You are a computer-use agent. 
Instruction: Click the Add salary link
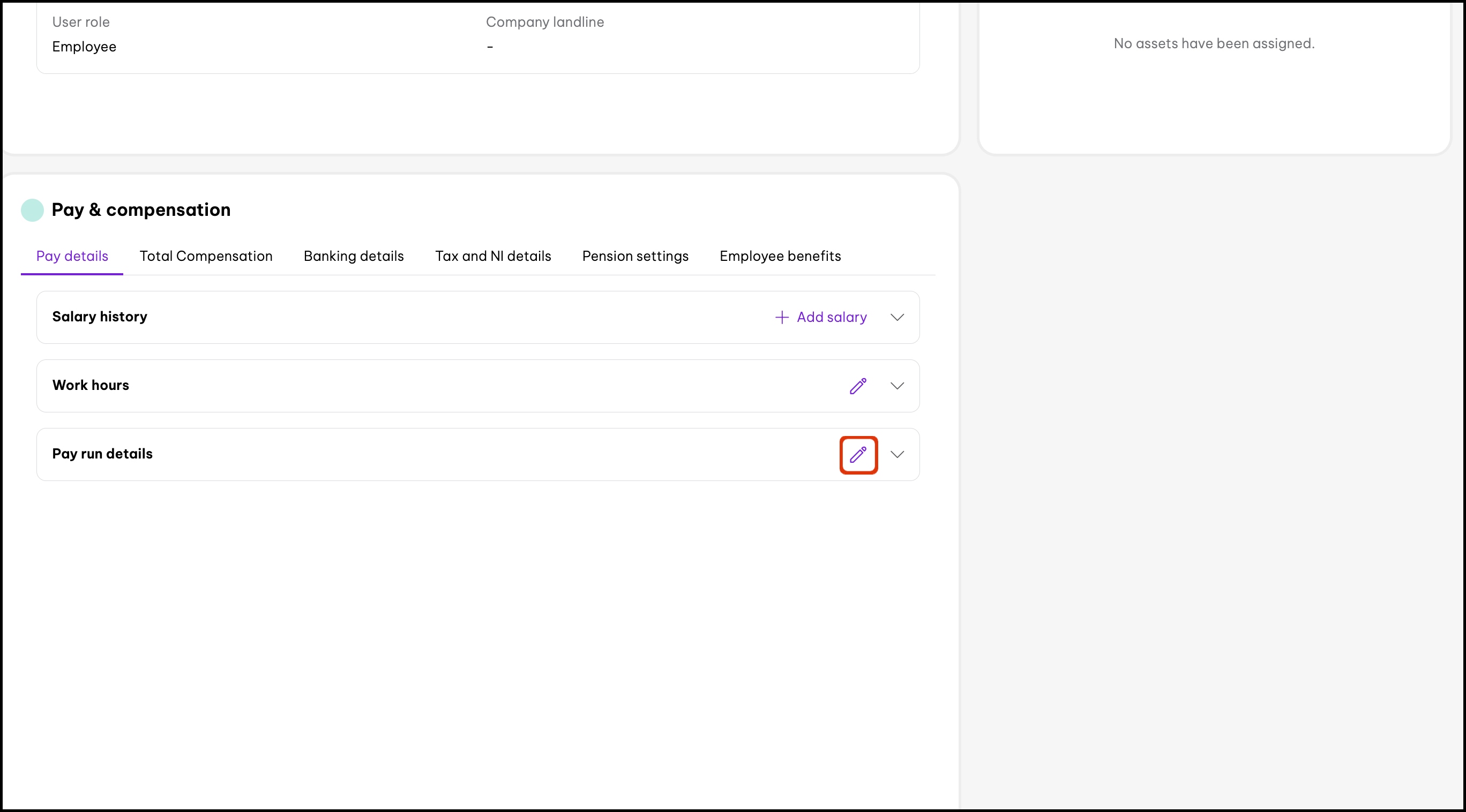pos(821,317)
